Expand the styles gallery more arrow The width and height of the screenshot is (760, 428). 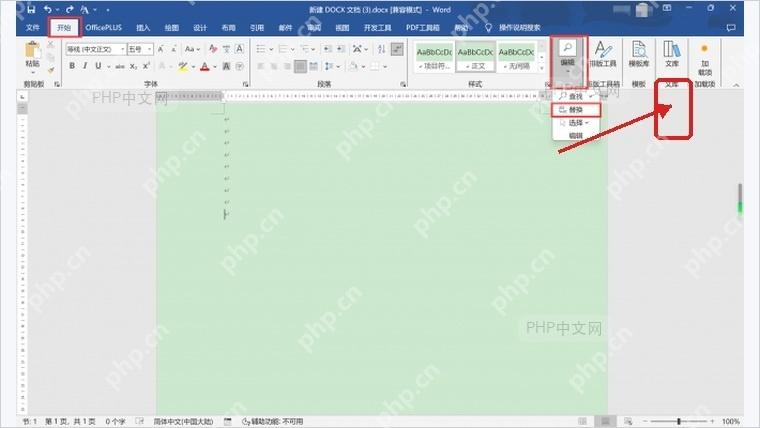click(x=542, y=68)
